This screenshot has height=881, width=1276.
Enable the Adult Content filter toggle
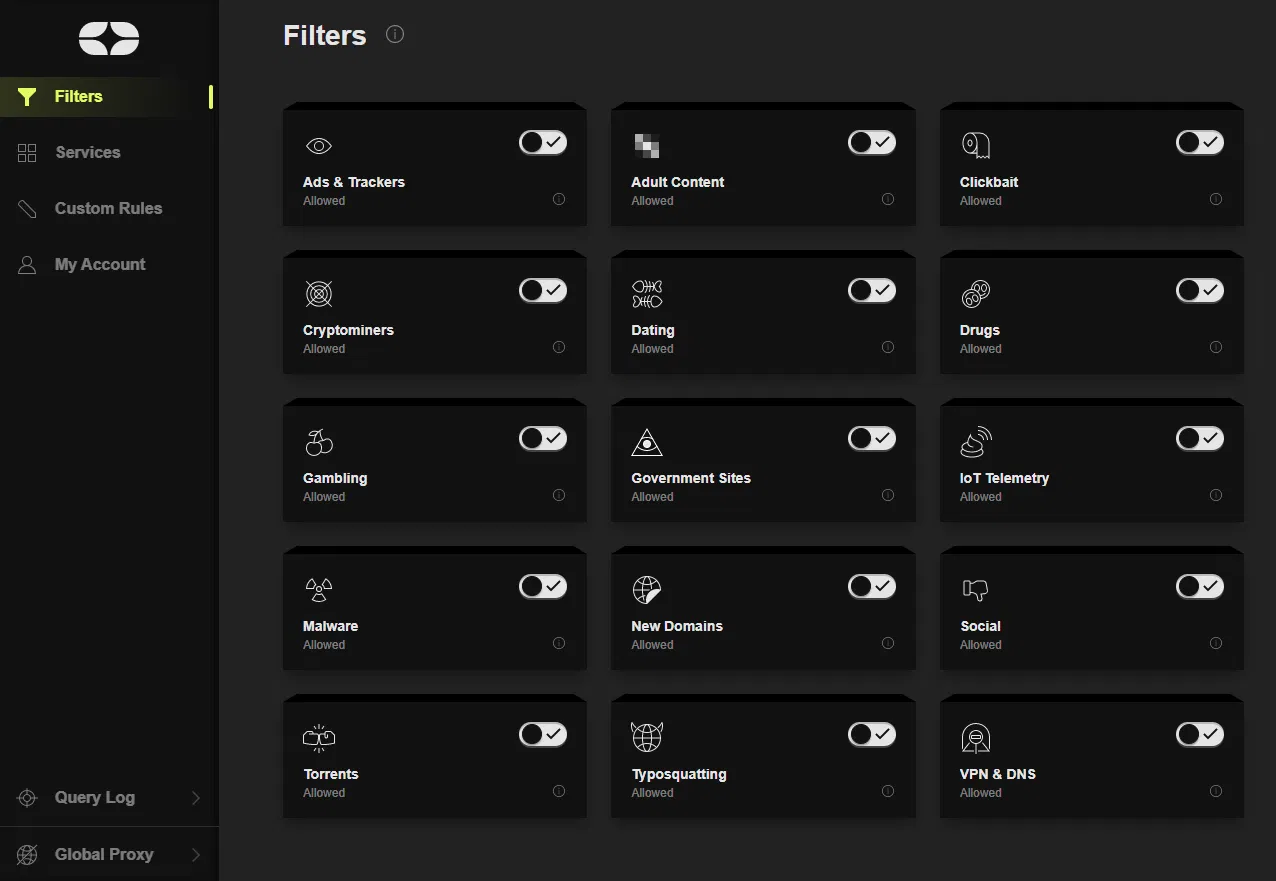tap(872, 142)
